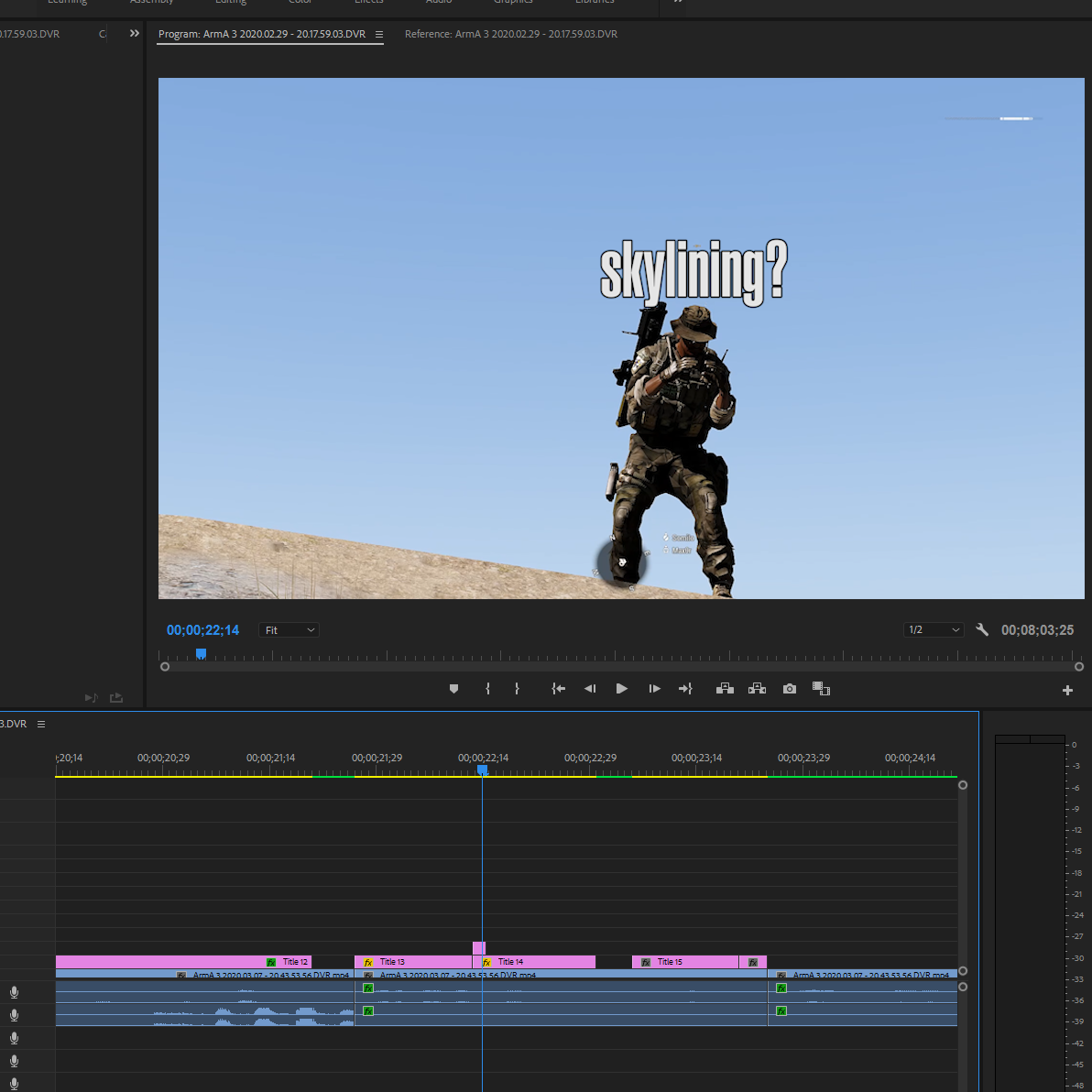Screen dimensions: 1092x1092
Task: Play the program monitor video
Action: click(x=622, y=689)
